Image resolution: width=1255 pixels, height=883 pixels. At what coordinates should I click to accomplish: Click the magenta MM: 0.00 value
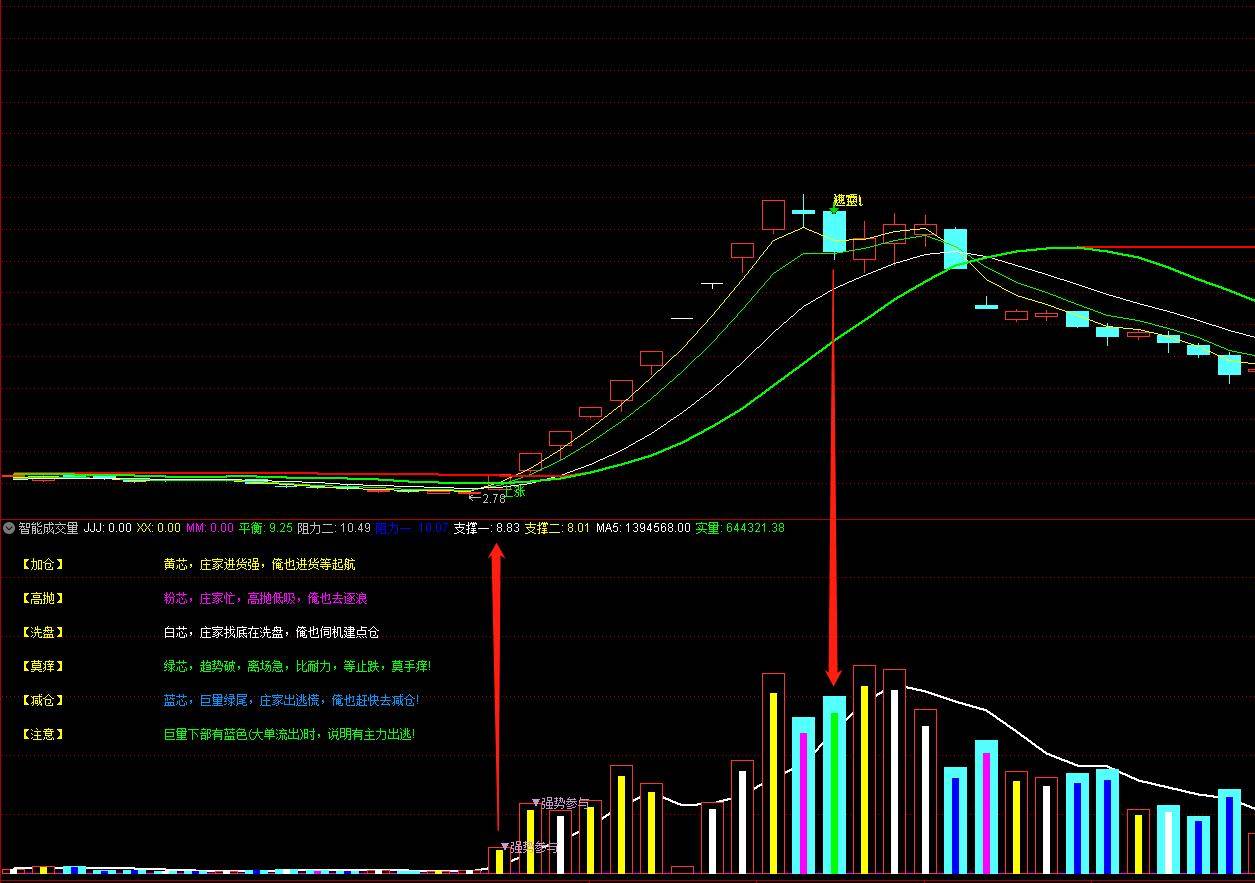(210, 528)
